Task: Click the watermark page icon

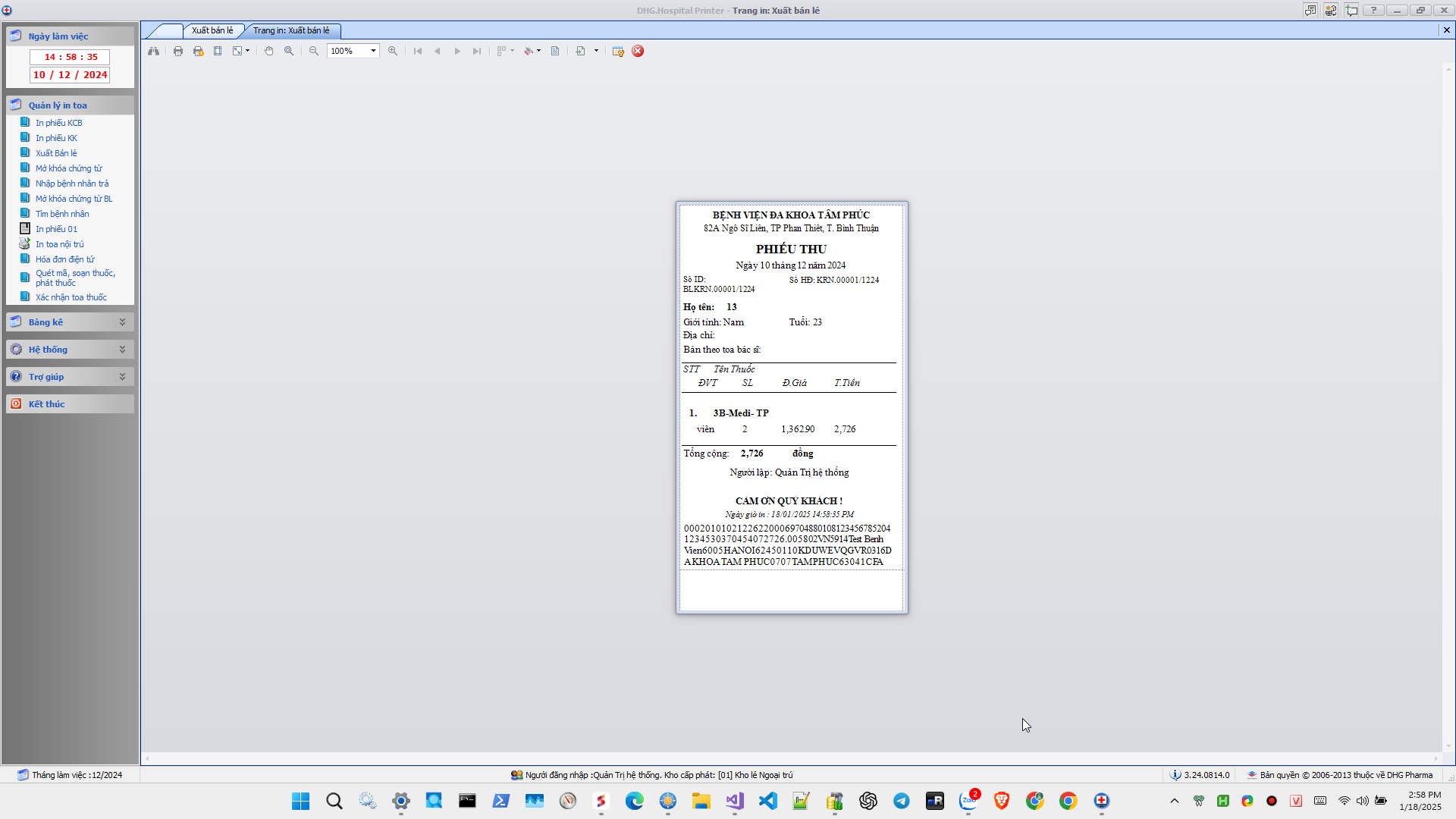Action: [x=555, y=51]
